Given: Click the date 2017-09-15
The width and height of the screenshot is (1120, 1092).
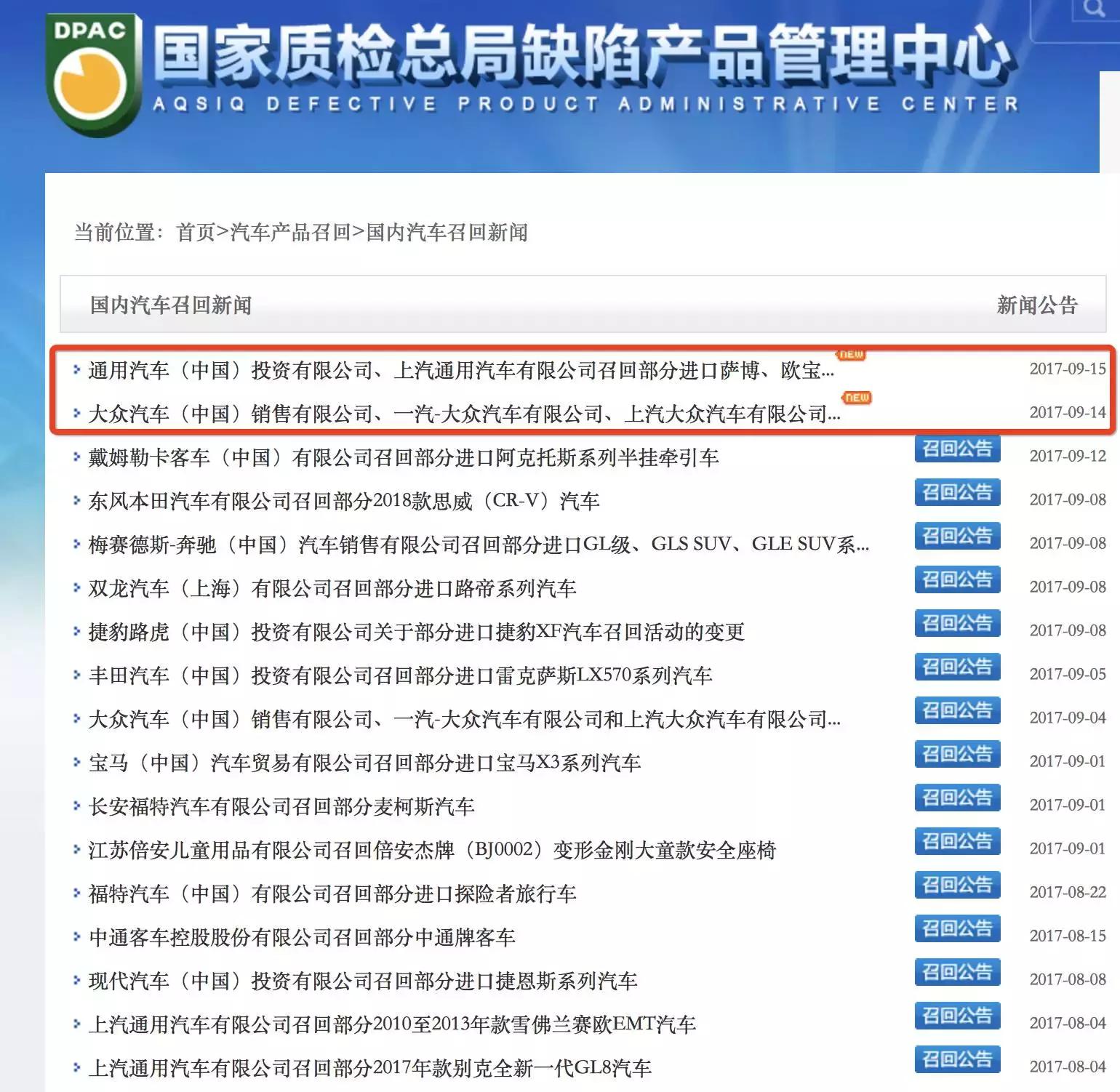Looking at the screenshot, I should 1068,369.
